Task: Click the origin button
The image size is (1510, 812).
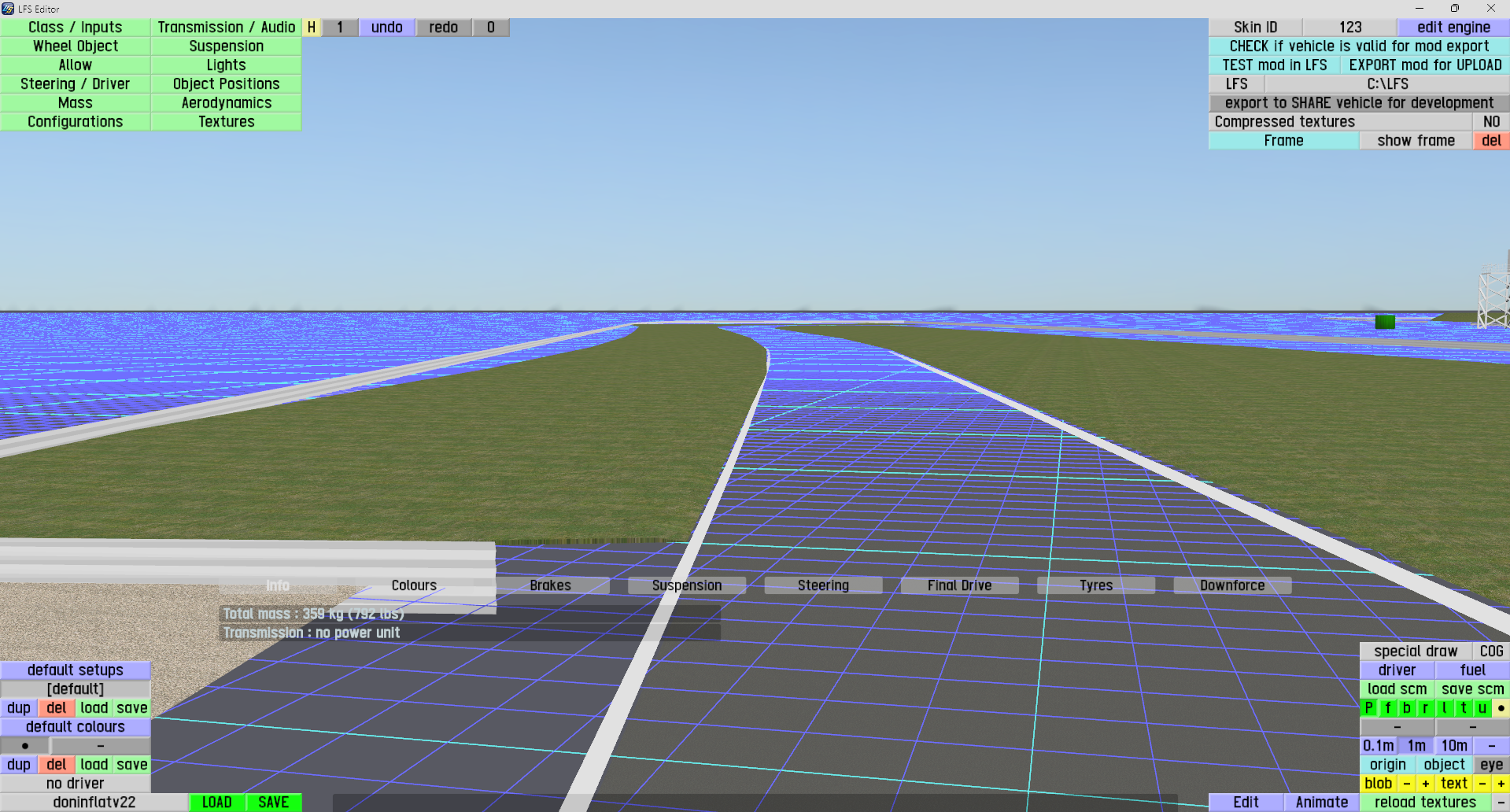Action: [1388, 765]
